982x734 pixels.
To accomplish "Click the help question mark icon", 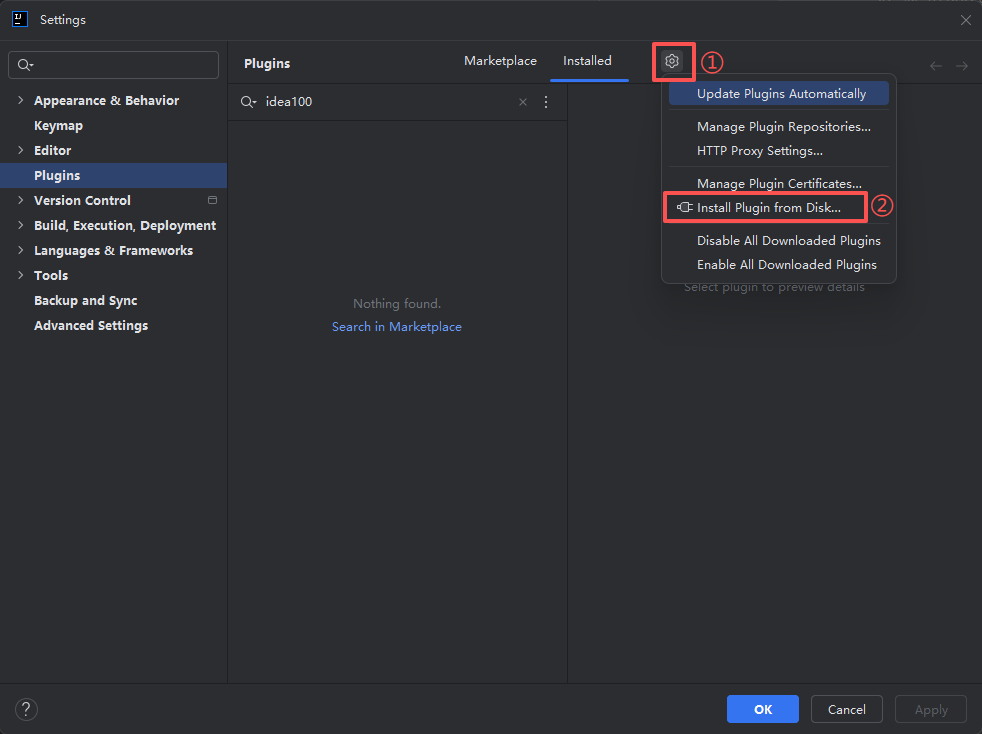I will (26, 709).
